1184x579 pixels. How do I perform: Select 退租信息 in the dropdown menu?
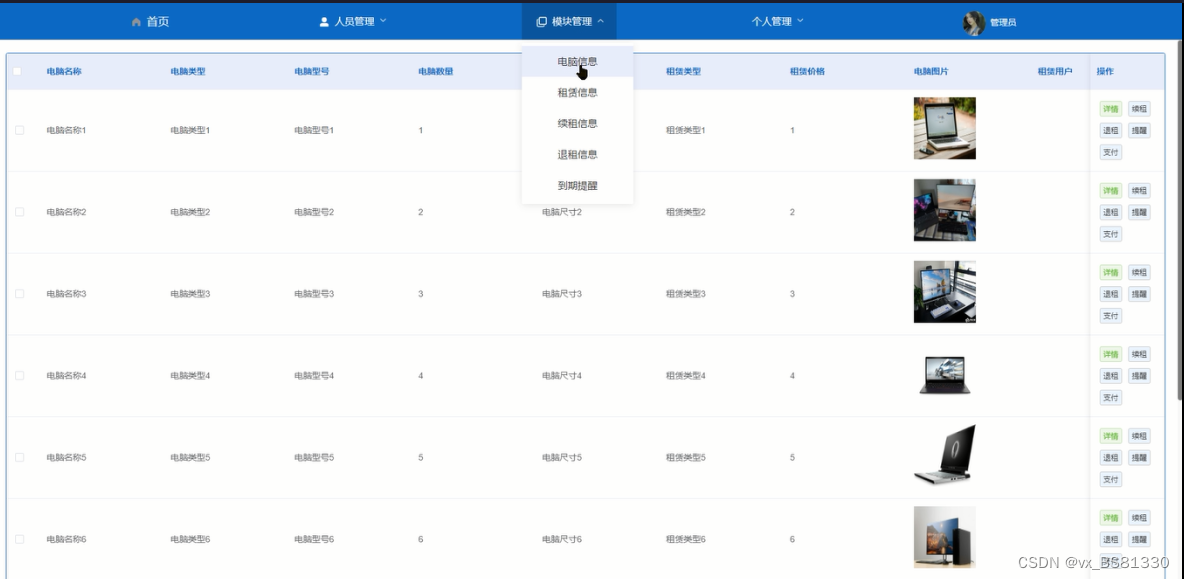[x=578, y=154]
